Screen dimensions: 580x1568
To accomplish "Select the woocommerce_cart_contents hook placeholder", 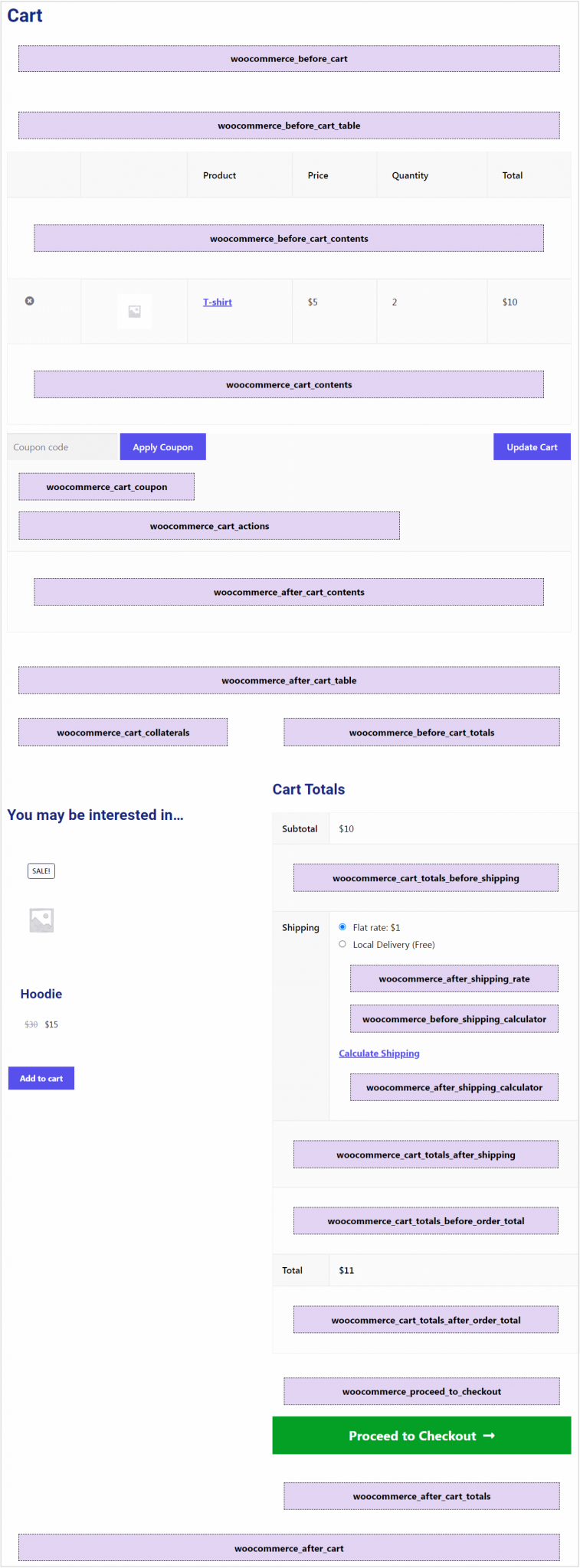I will [288, 384].
